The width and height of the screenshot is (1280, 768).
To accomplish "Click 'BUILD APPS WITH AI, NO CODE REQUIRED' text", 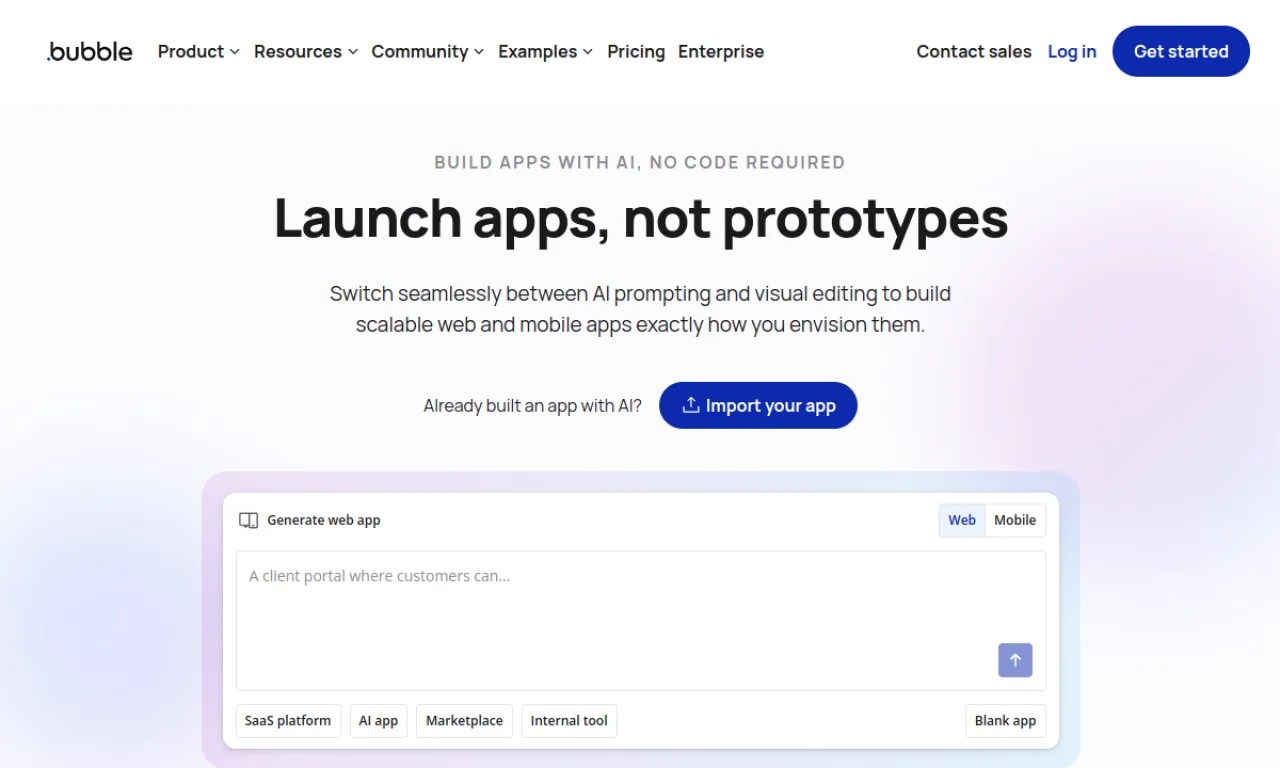I will pos(640,162).
